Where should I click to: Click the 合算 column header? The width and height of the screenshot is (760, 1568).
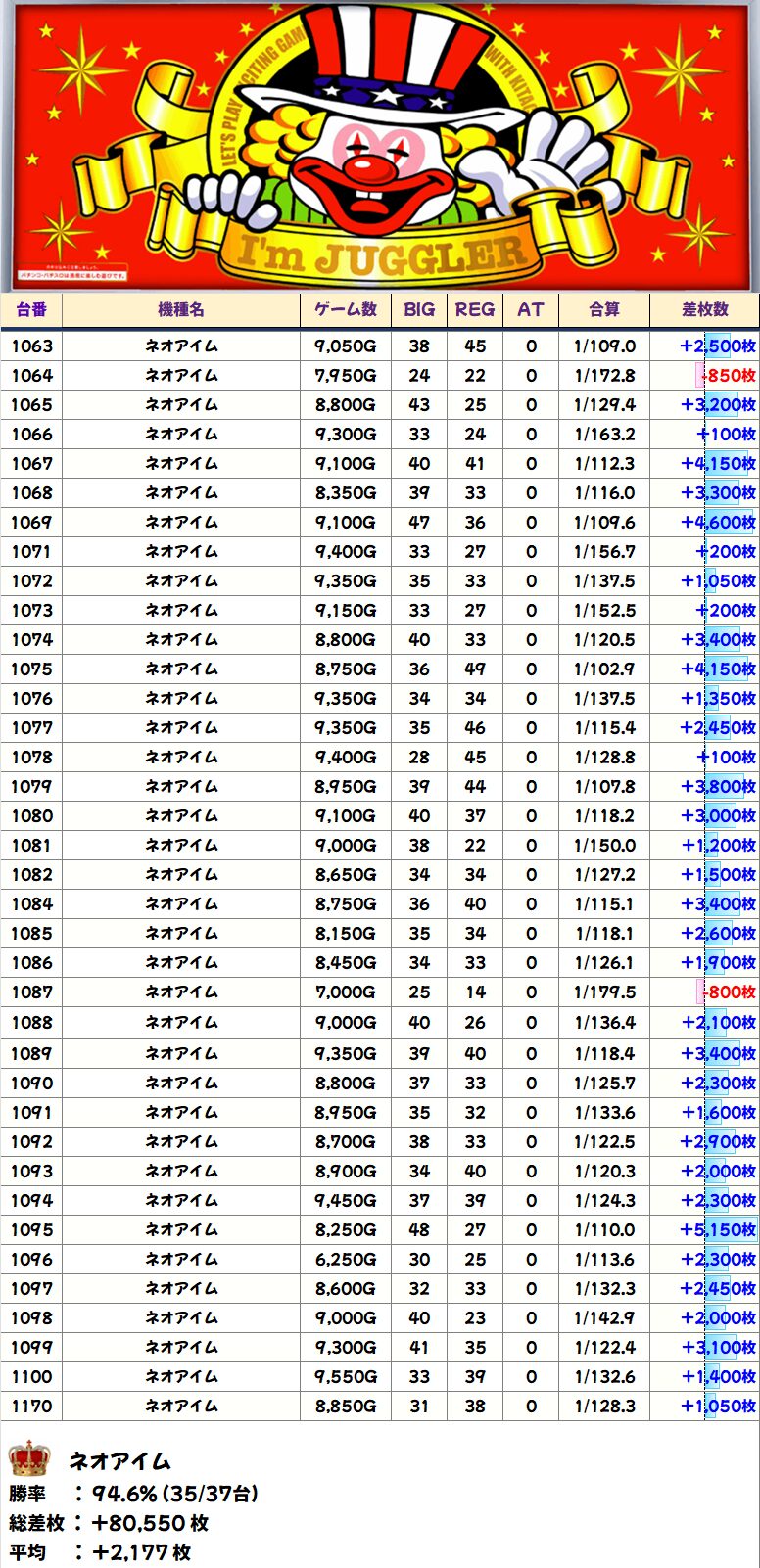pyautogui.click(x=604, y=309)
